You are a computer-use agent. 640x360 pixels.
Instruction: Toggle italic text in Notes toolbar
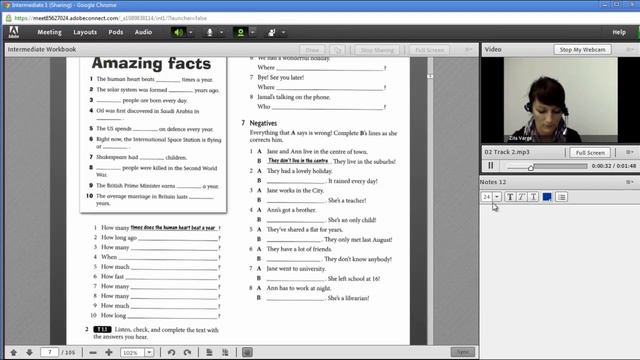pos(521,197)
